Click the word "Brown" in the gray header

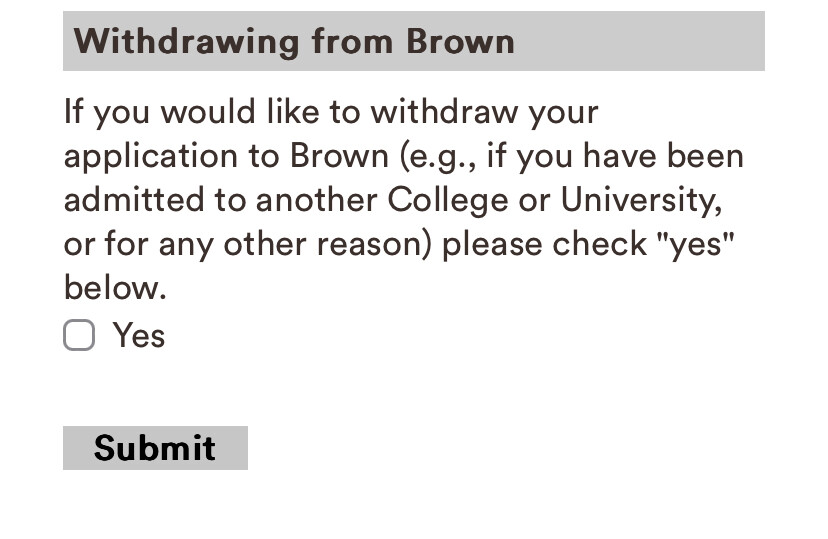coord(460,42)
